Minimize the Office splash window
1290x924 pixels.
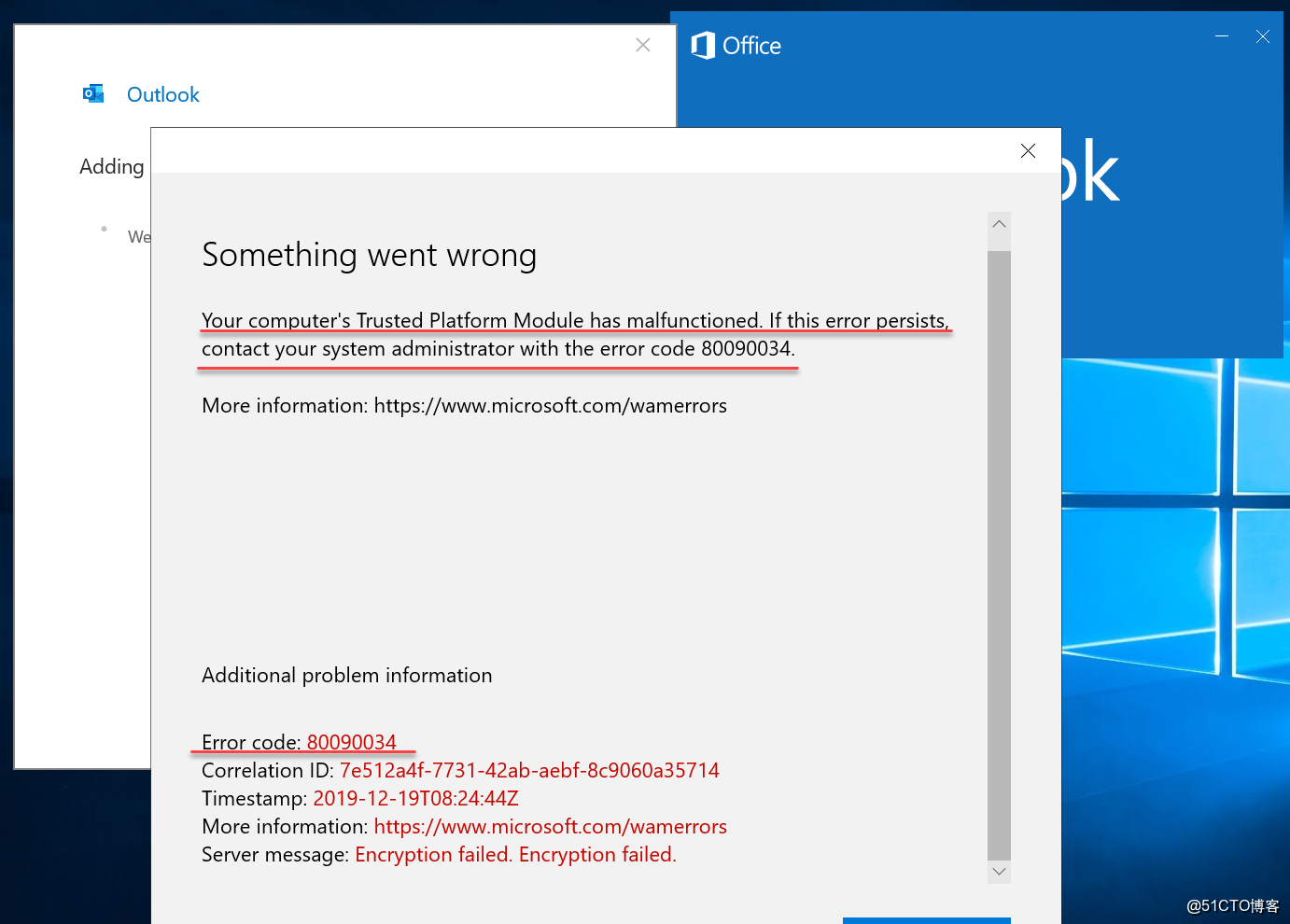(x=1222, y=36)
